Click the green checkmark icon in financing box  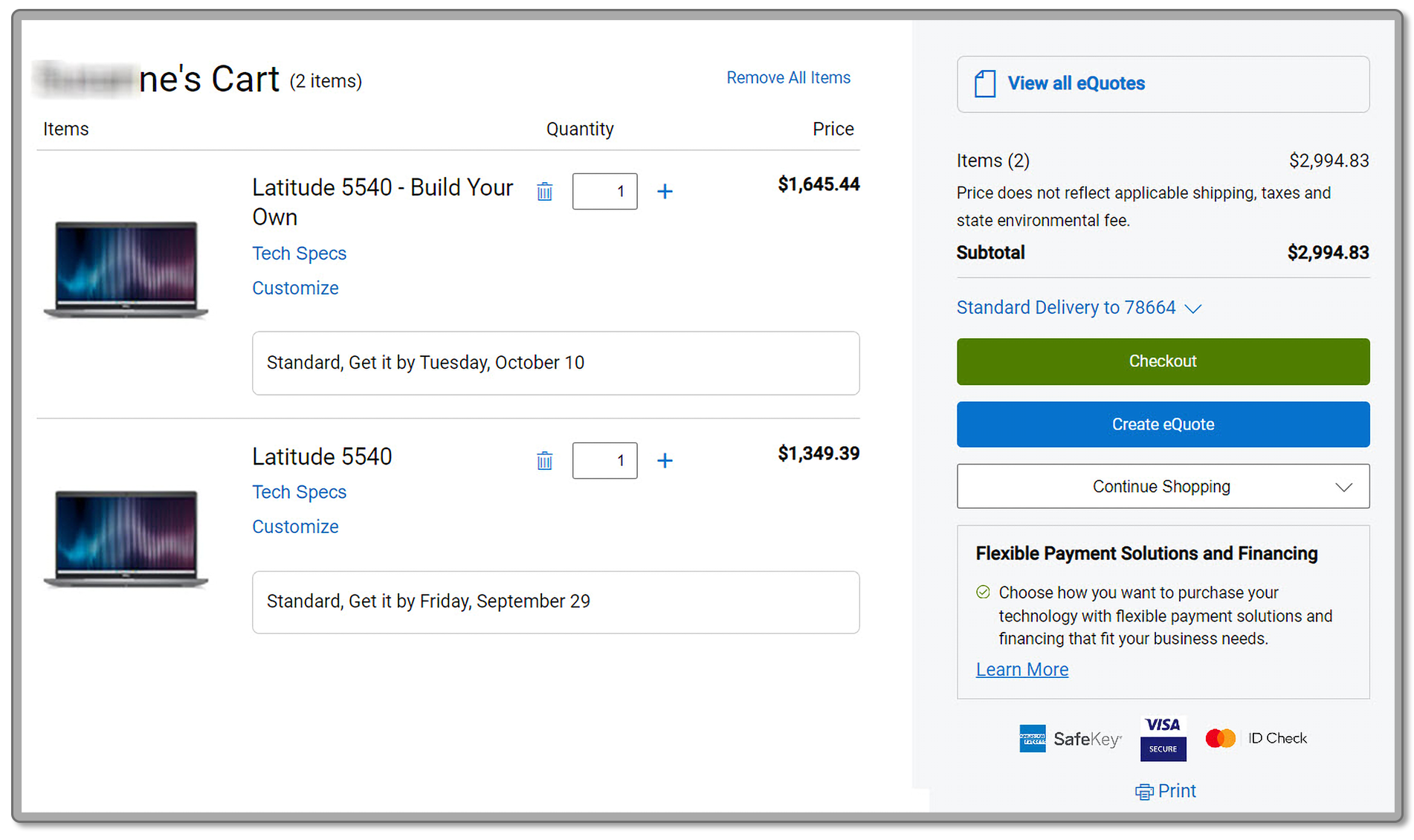(x=983, y=592)
